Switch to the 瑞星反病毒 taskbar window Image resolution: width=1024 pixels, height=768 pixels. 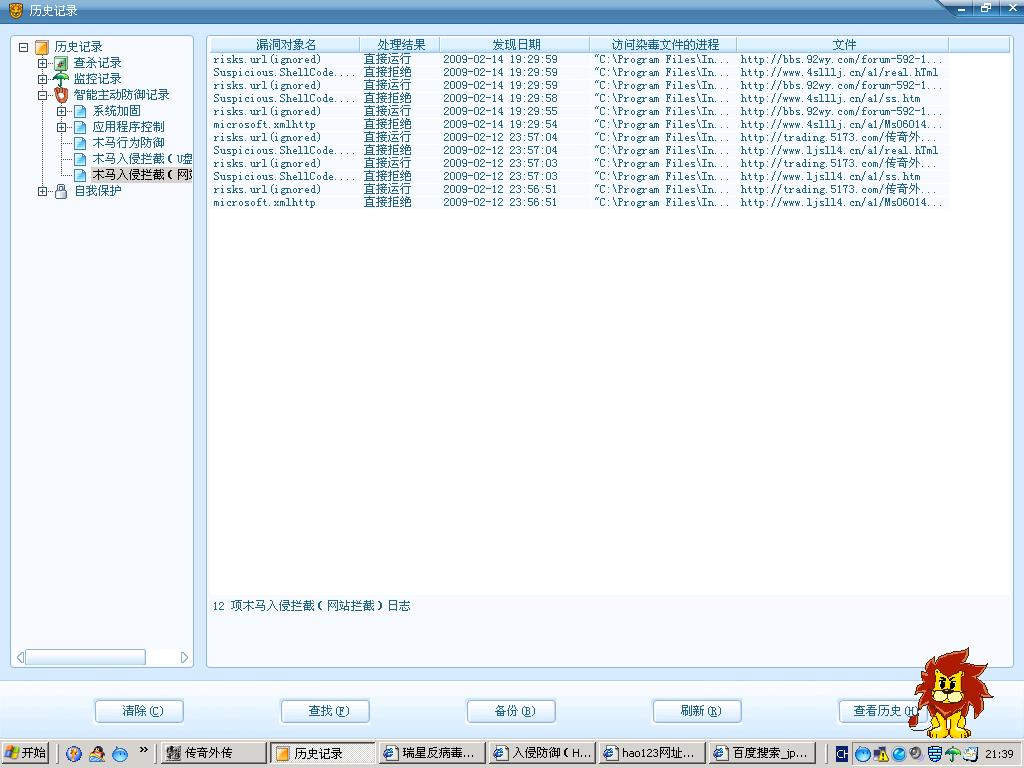pos(432,754)
